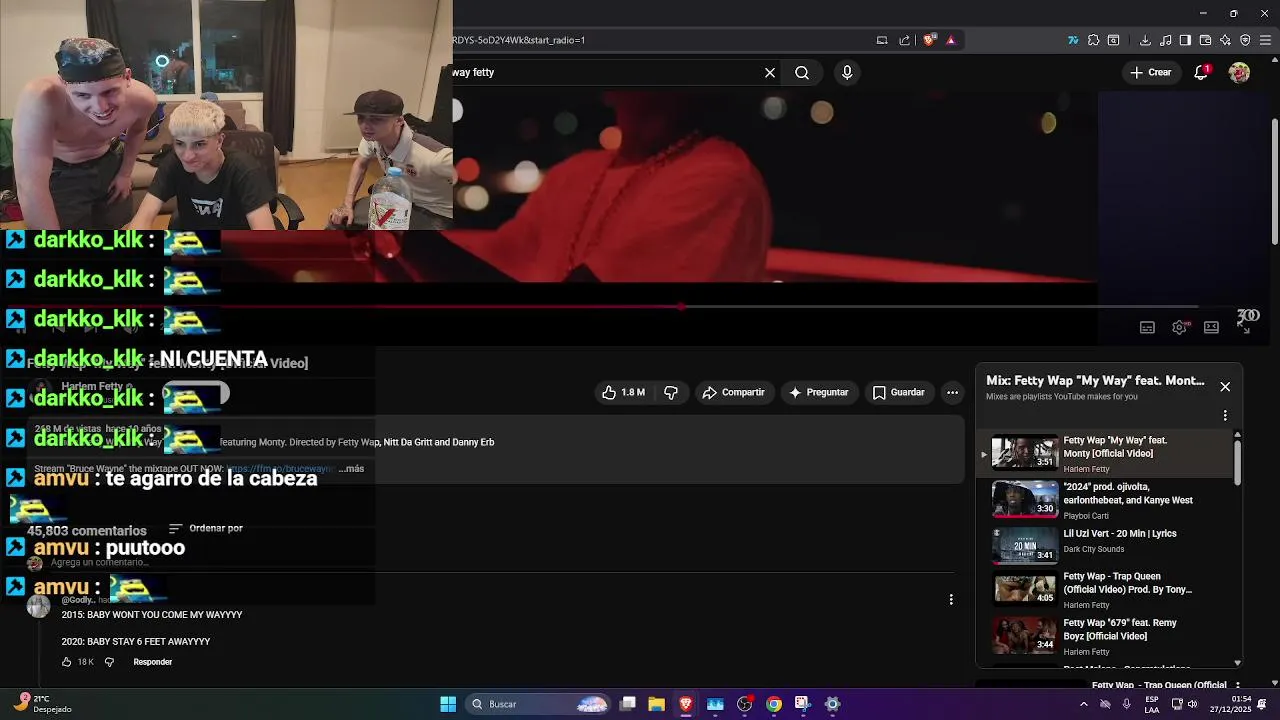The height and width of the screenshot is (720, 1280).
Task: Open the Windows Start button
Action: tap(448, 704)
